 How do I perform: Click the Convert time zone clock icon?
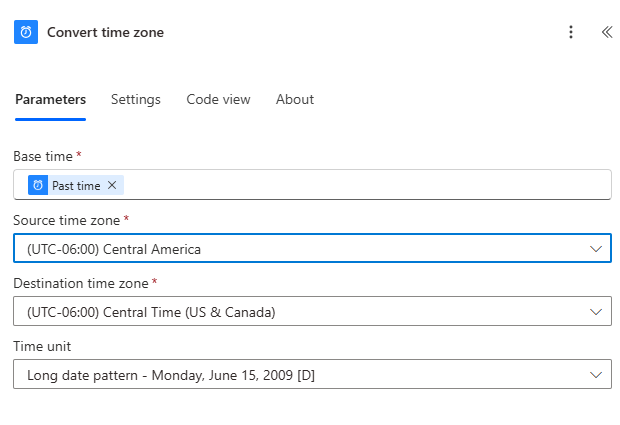point(26,32)
